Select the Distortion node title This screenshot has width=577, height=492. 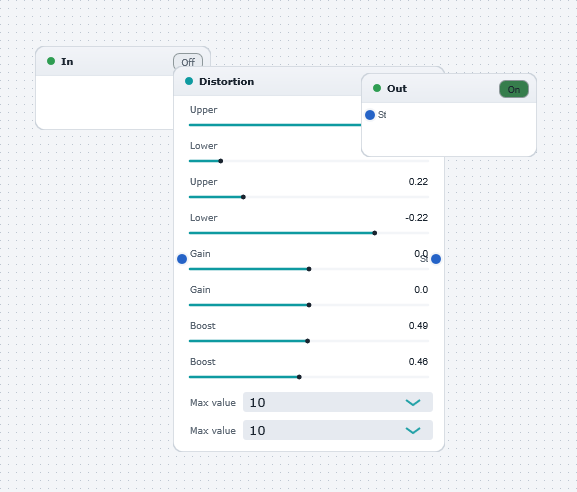pos(226,81)
